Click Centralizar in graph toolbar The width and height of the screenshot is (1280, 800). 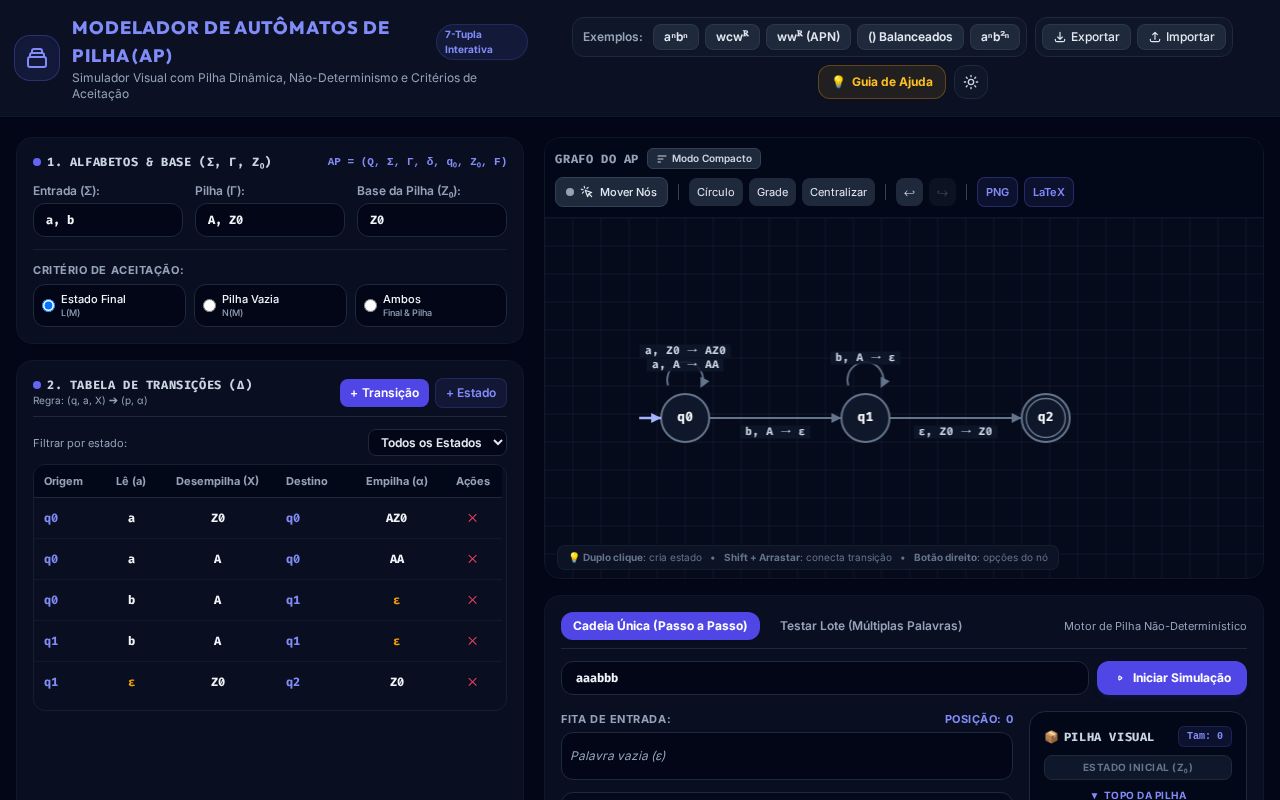point(838,192)
